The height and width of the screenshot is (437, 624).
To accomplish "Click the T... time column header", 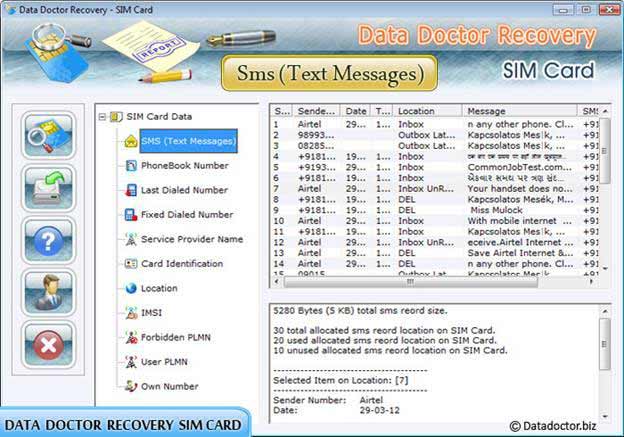I will pos(382,111).
